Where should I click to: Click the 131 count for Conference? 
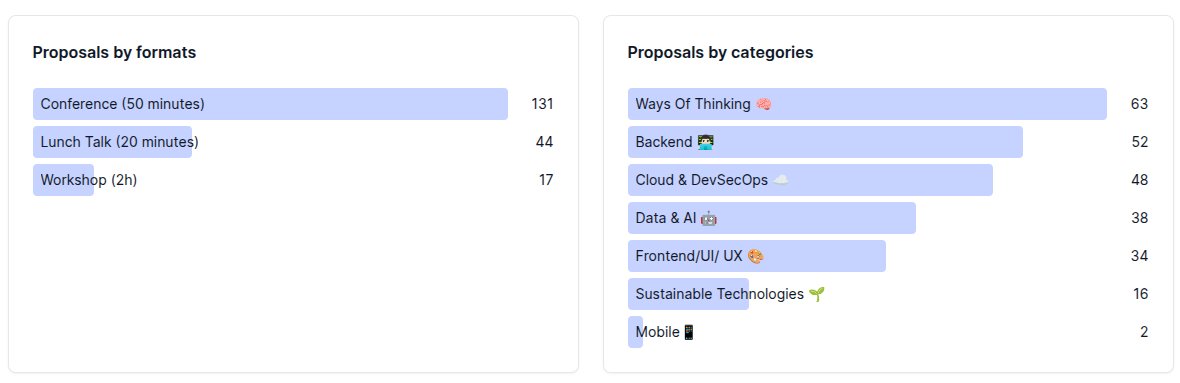pyautogui.click(x=542, y=104)
